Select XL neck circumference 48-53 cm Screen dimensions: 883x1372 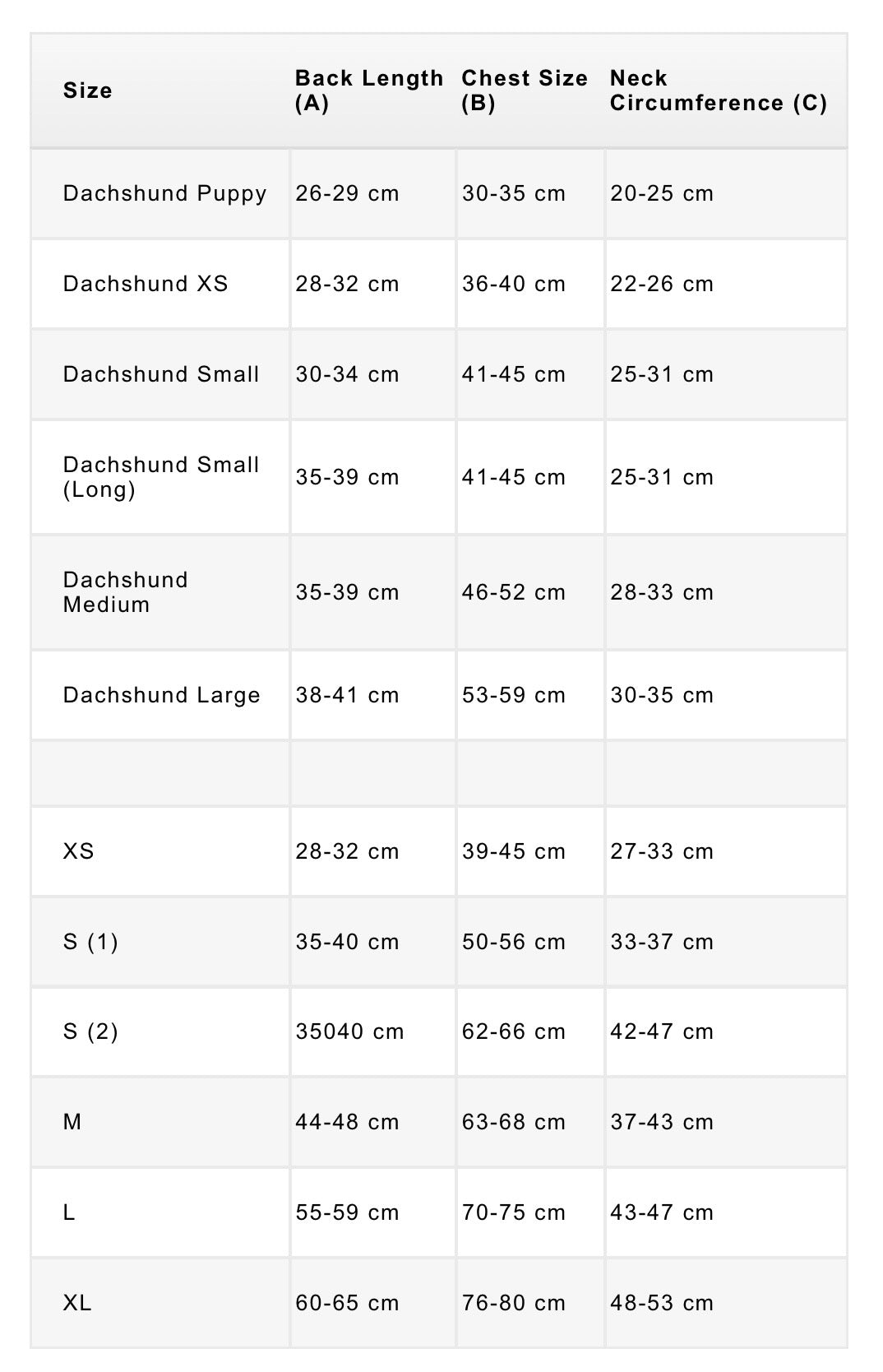click(661, 1303)
